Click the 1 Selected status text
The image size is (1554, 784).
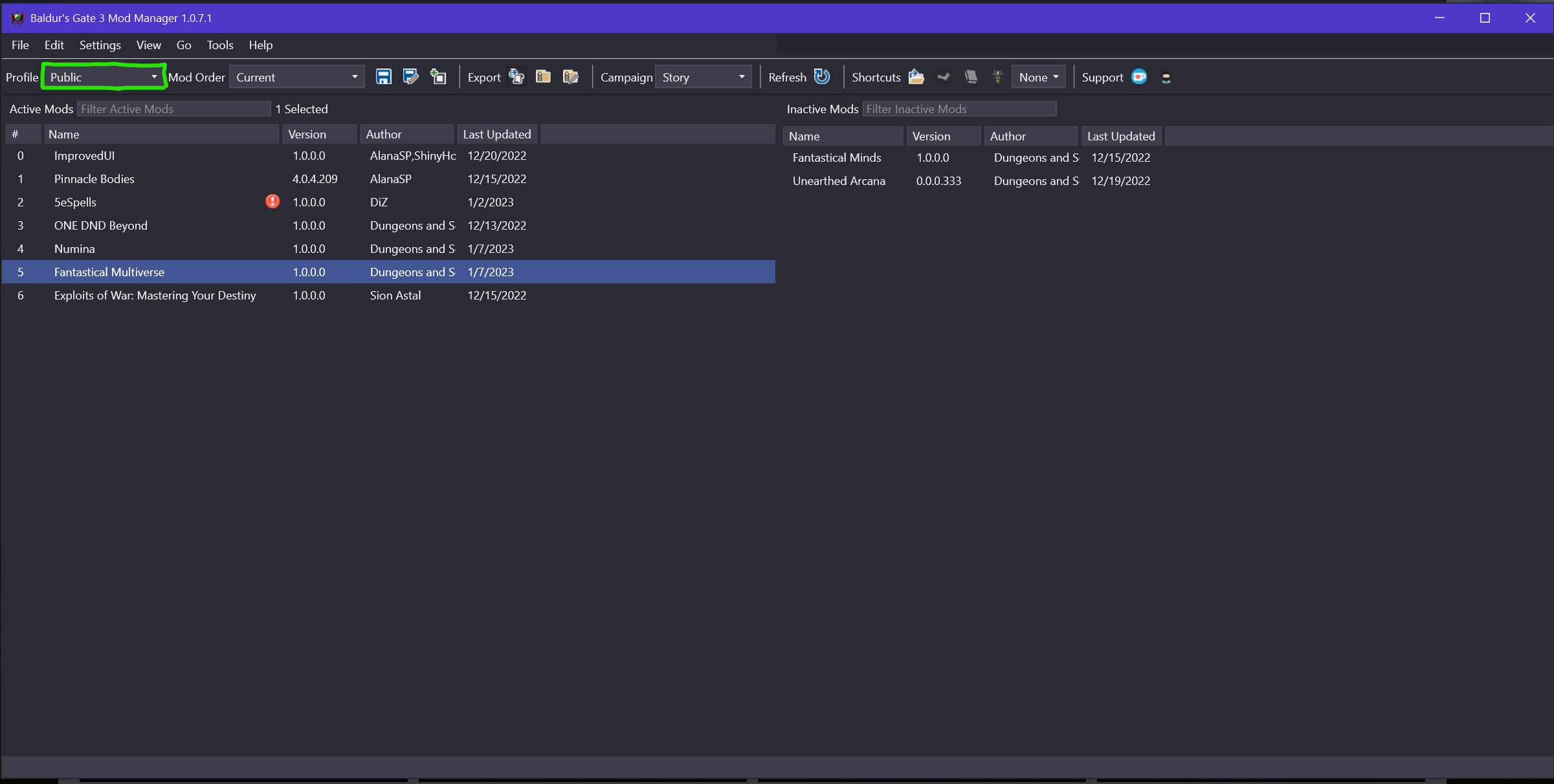coord(302,109)
